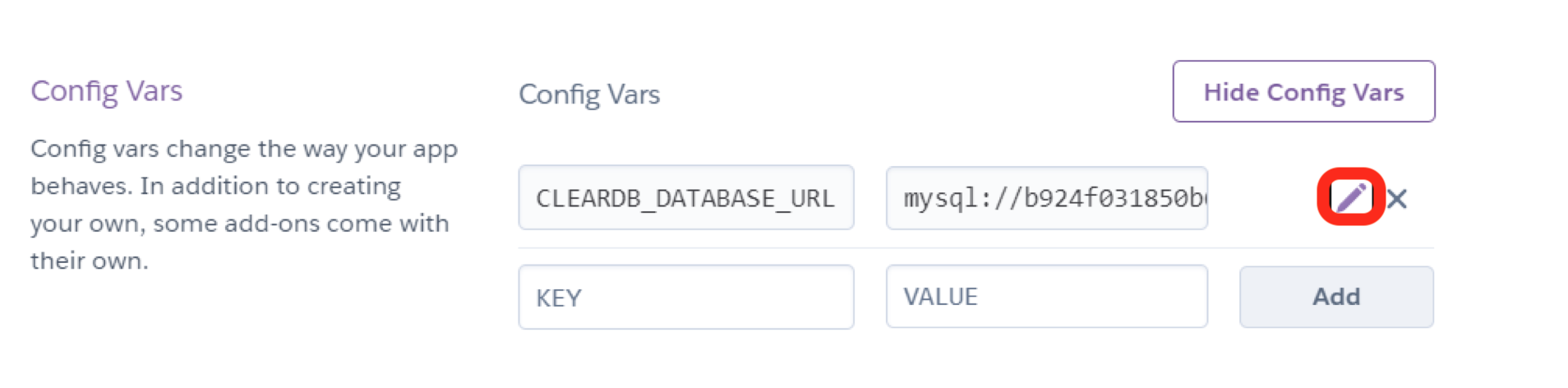The height and width of the screenshot is (388, 1568).
Task: Remove the existing config var row
Action: [x=1397, y=199]
